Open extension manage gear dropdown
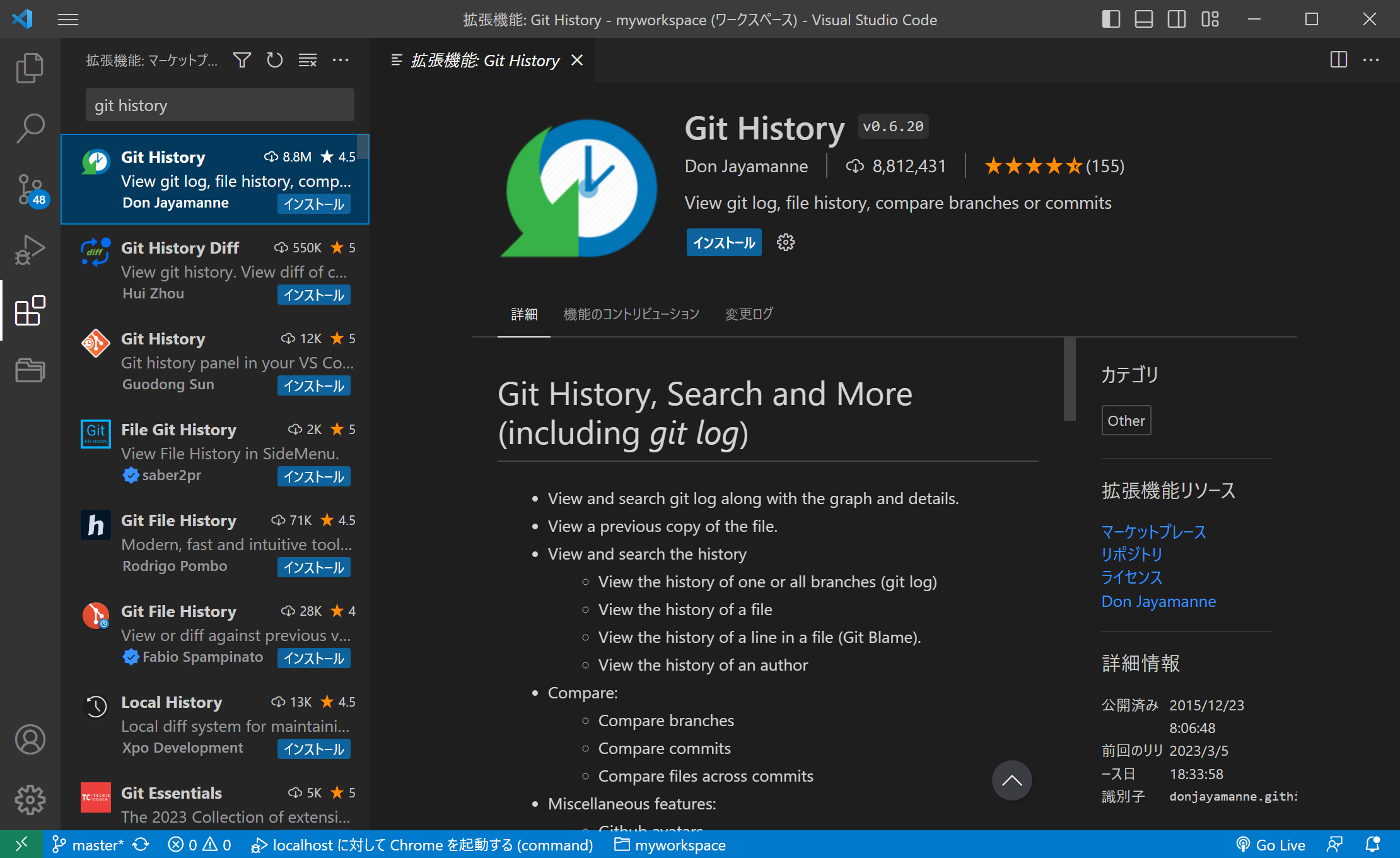The height and width of the screenshot is (858, 1400). point(785,242)
